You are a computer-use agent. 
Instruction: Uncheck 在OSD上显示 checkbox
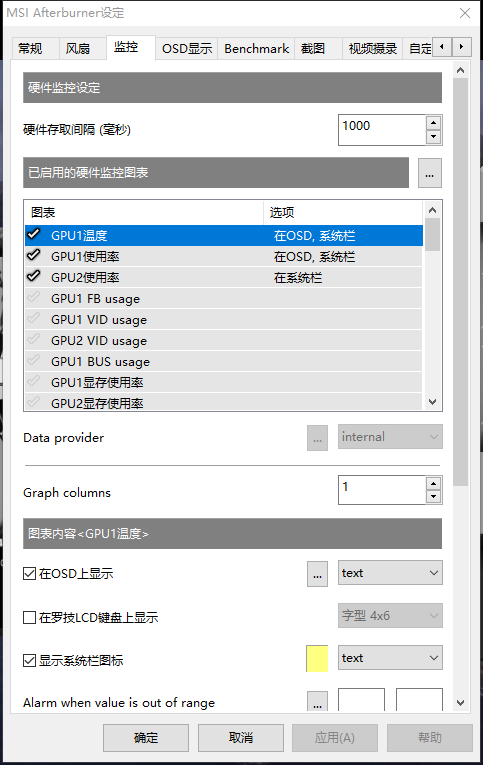[29, 574]
